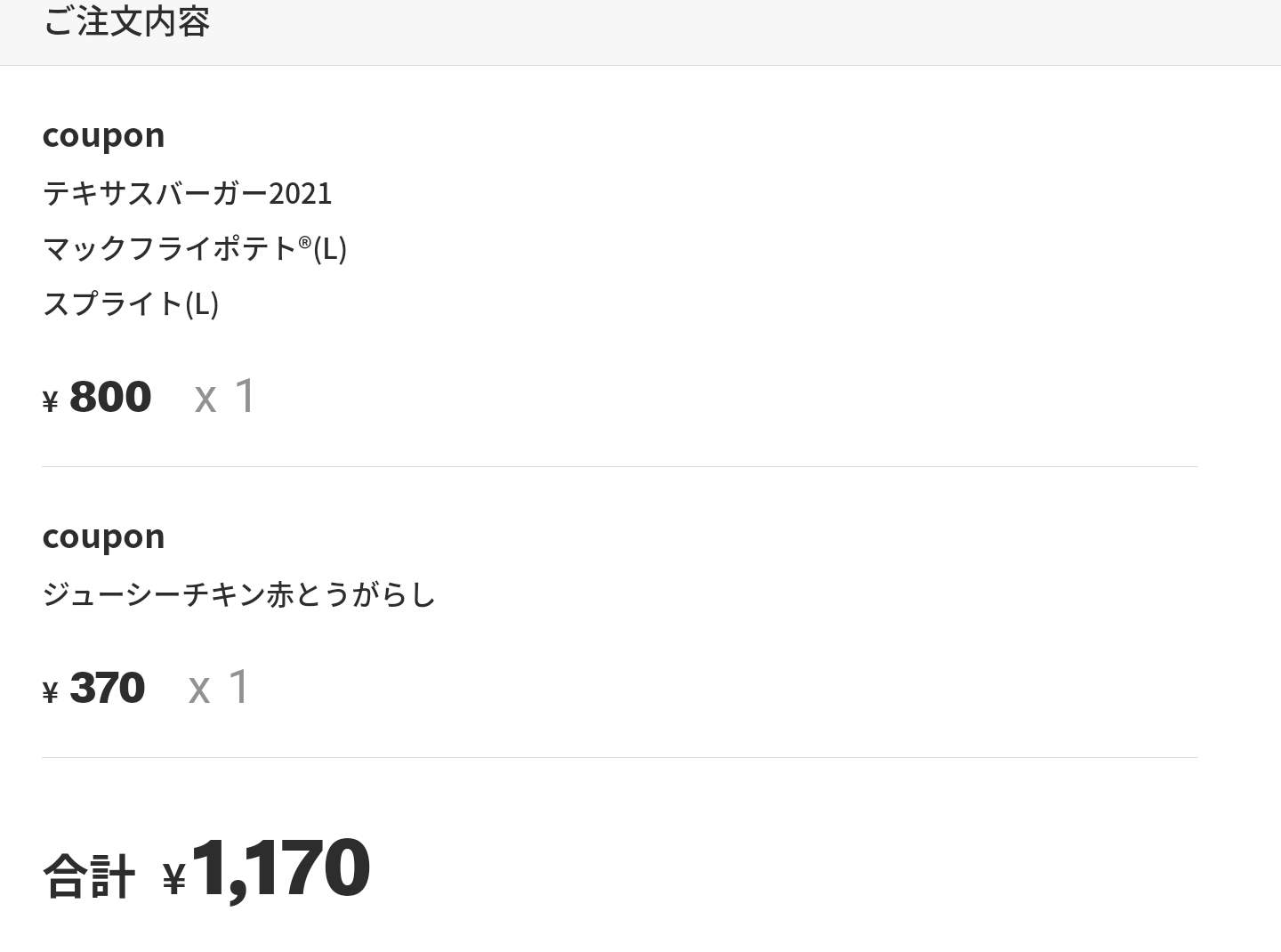Click the テキサスバーガー2021 item
This screenshot has height=952, width=1281.
tap(187, 193)
